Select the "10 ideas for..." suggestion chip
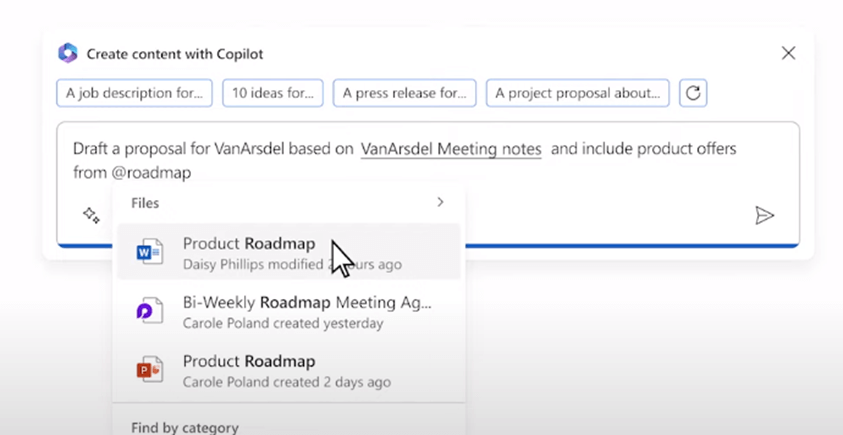 click(x=273, y=93)
